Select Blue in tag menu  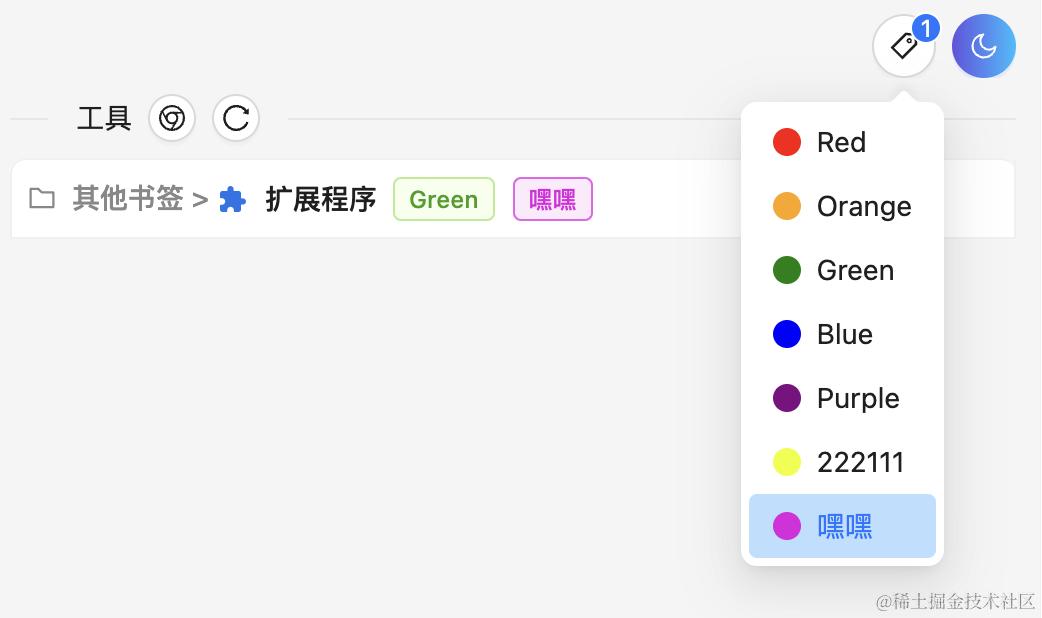[x=842, y=334]
